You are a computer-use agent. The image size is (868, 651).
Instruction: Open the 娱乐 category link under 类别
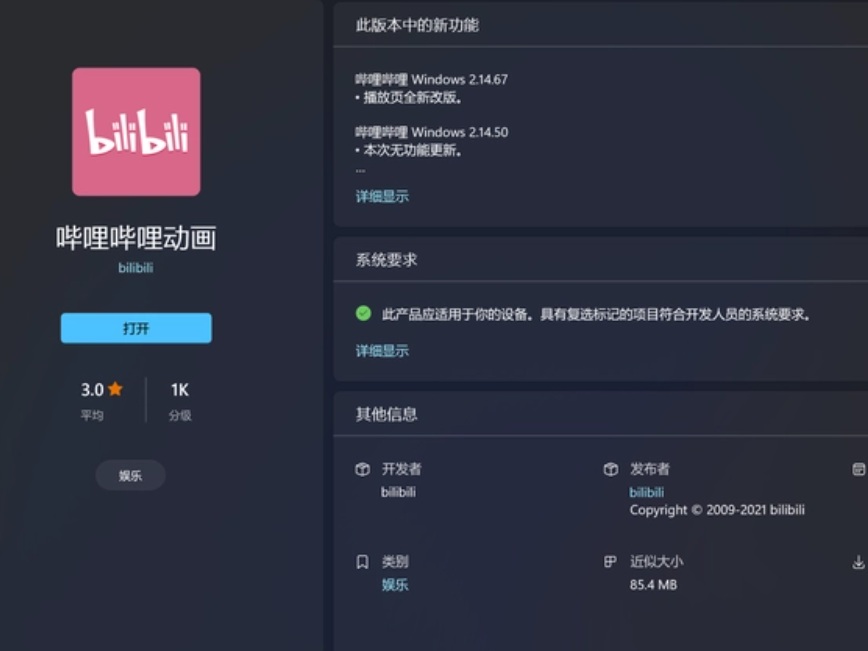395,585
